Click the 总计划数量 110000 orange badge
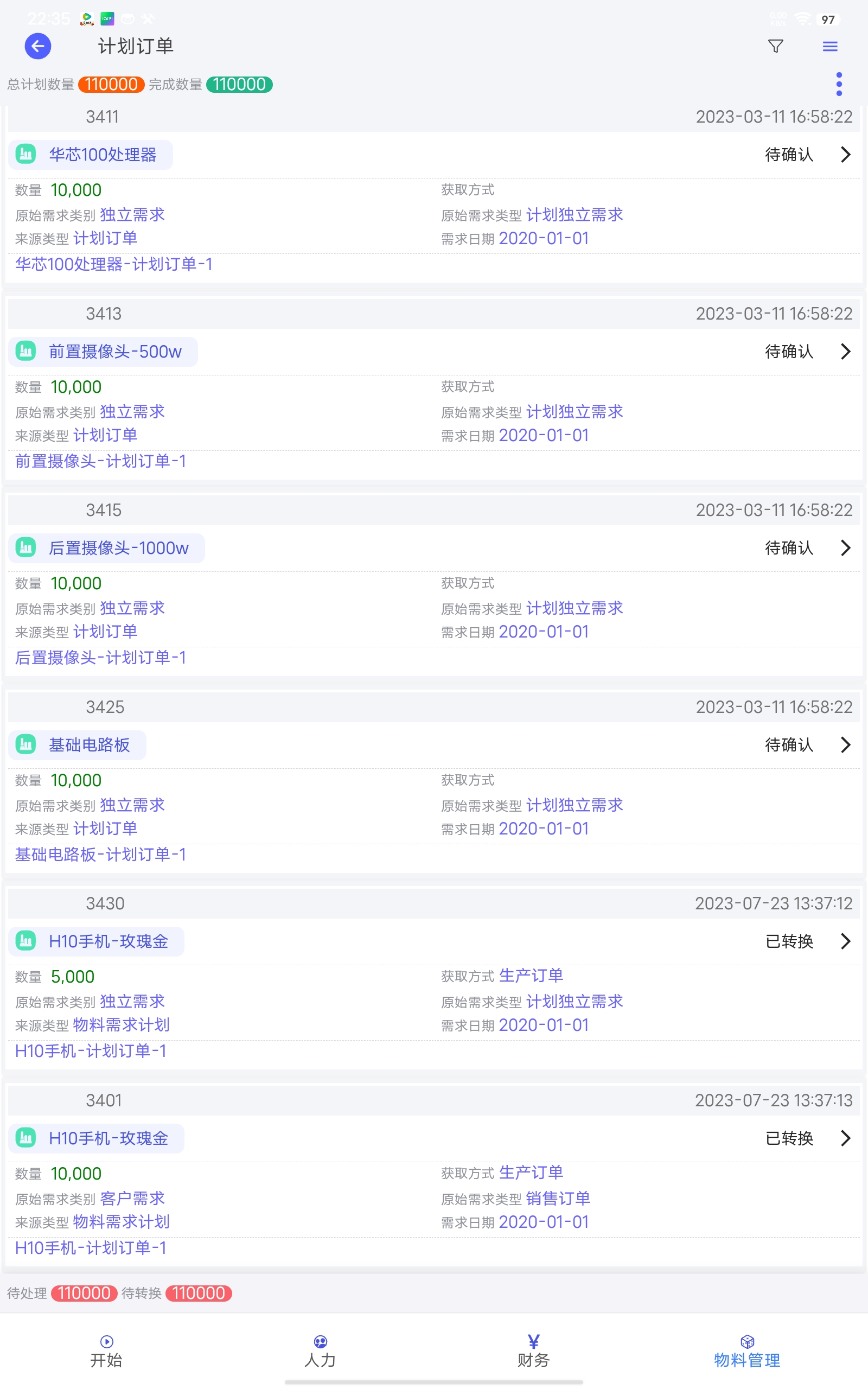The image size is (868, 1389). pos(111,85)
